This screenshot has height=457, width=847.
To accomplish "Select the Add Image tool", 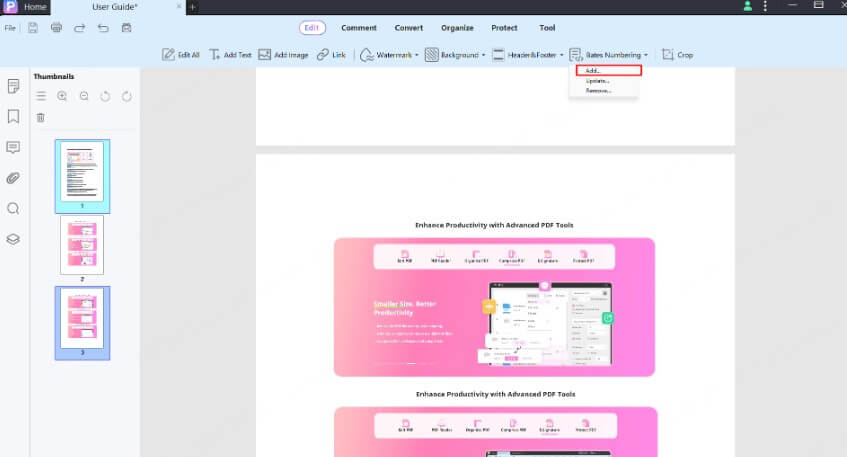I will coord(283,55).
